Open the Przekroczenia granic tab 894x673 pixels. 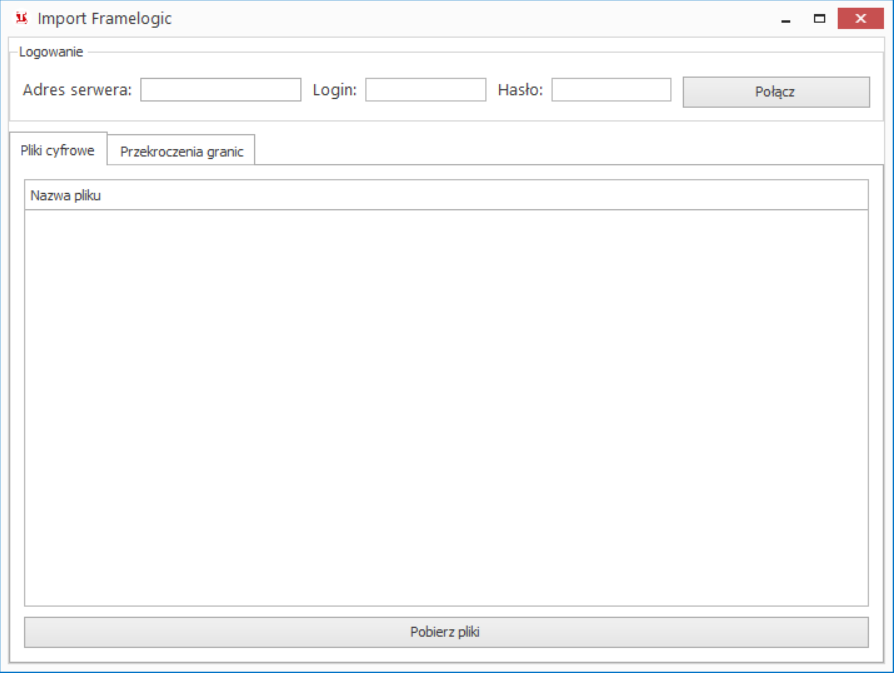coord(181,151)
